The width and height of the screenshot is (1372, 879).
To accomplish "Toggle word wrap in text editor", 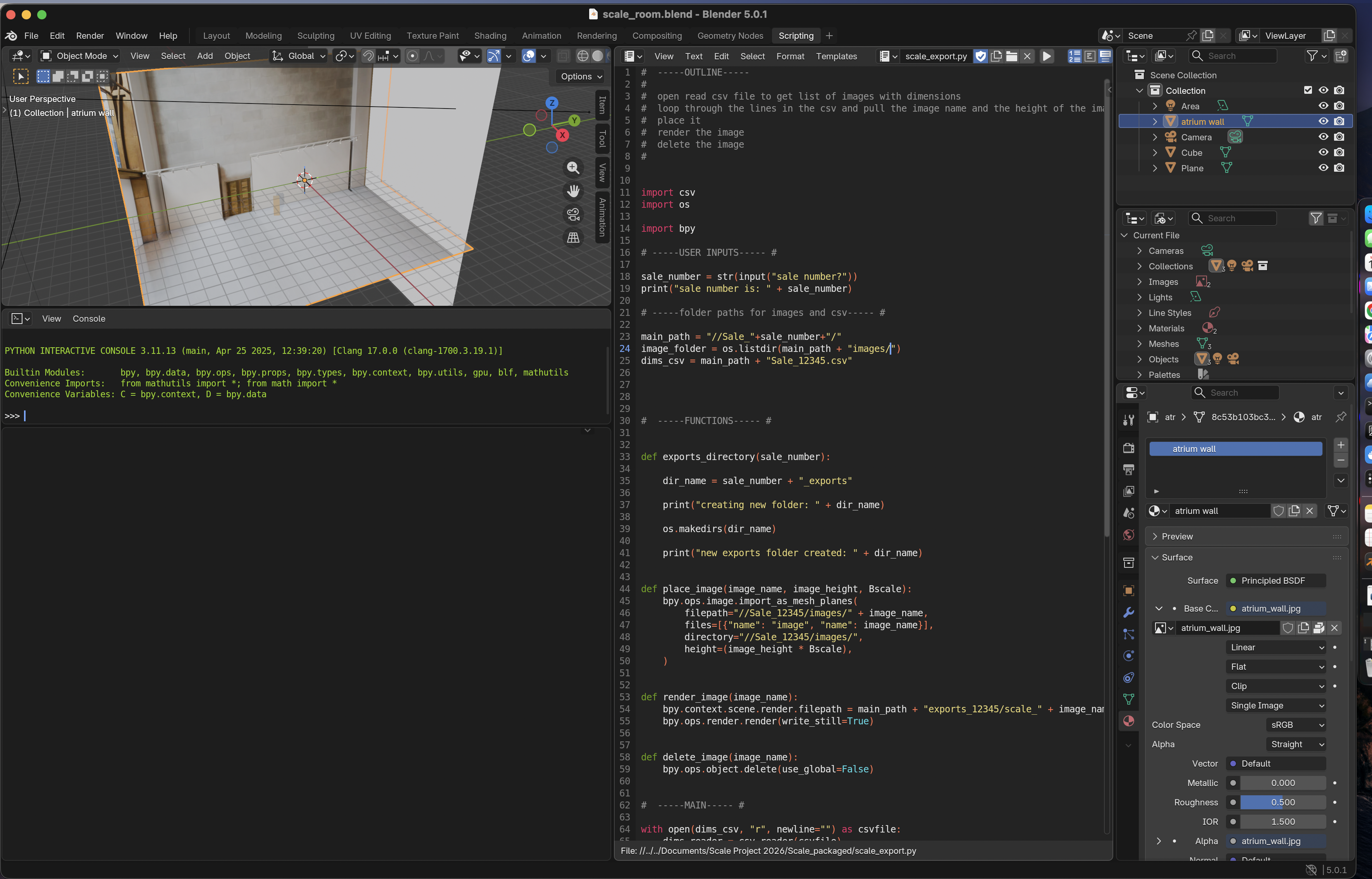I will pos(1090,56).
